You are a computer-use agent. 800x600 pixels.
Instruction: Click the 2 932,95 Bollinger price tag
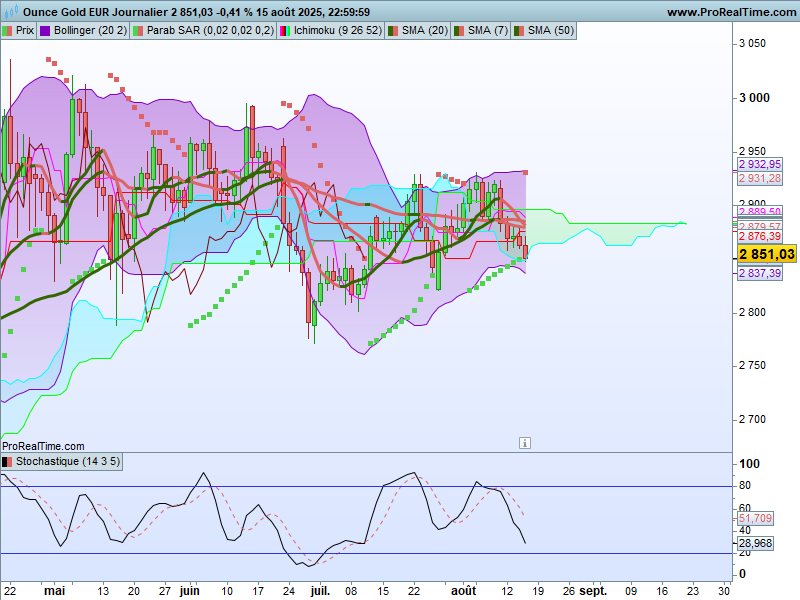(760, 164)
